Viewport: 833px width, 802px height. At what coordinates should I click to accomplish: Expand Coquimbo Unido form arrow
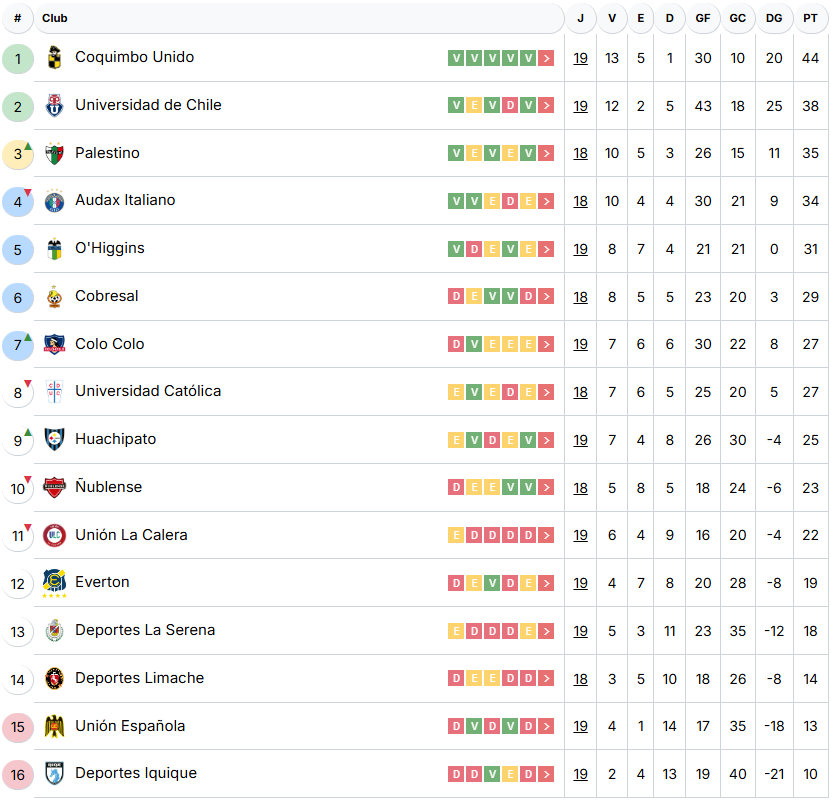click(x=546, y=58)
